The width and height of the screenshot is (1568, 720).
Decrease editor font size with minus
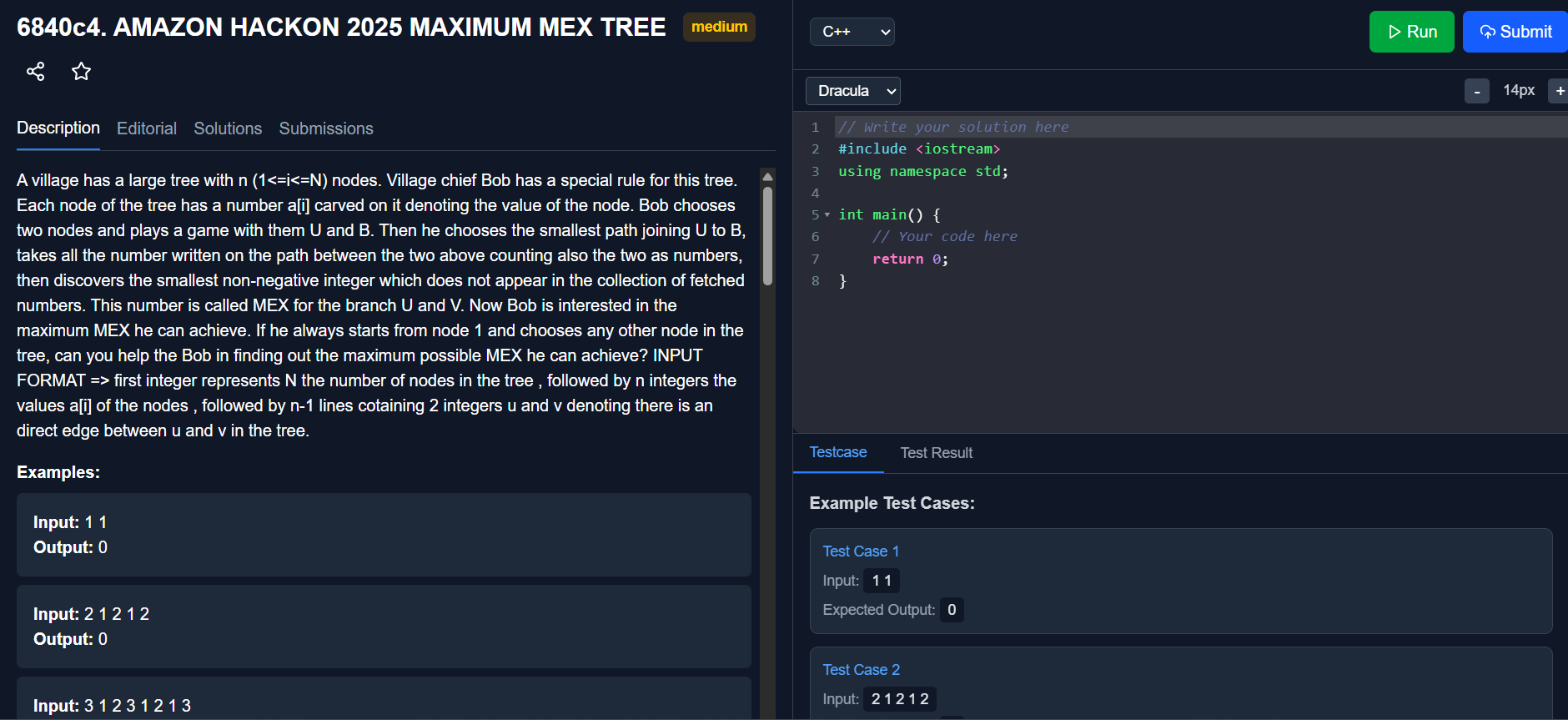coord(1476,91)
